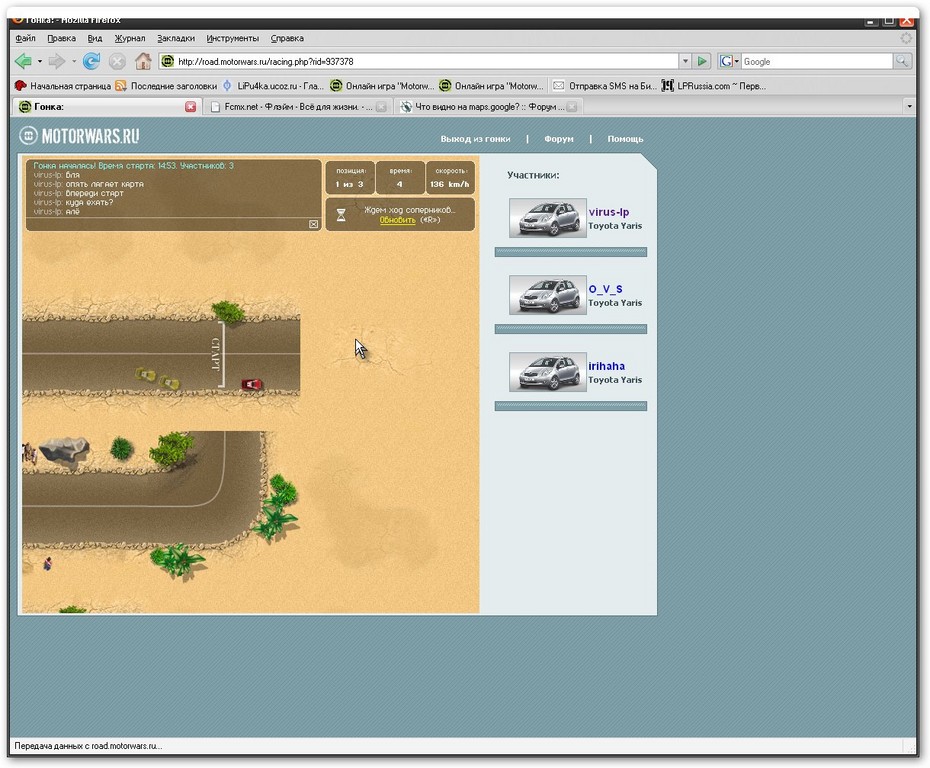Open the first Онлайн игра Motorwars bookmark
This screenshot has width=930, height=768.
click(382, 86)
